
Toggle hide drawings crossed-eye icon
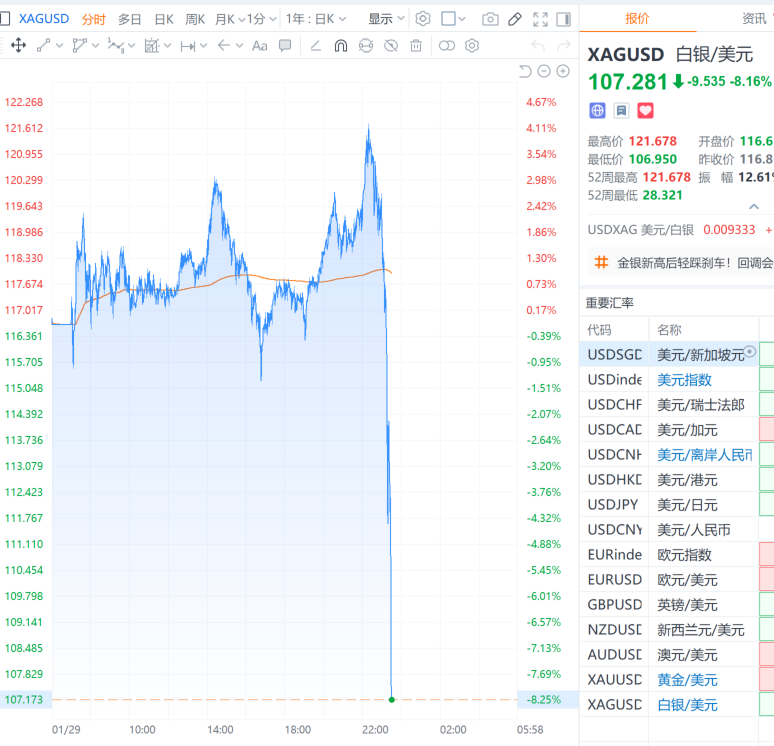(391, 45)
